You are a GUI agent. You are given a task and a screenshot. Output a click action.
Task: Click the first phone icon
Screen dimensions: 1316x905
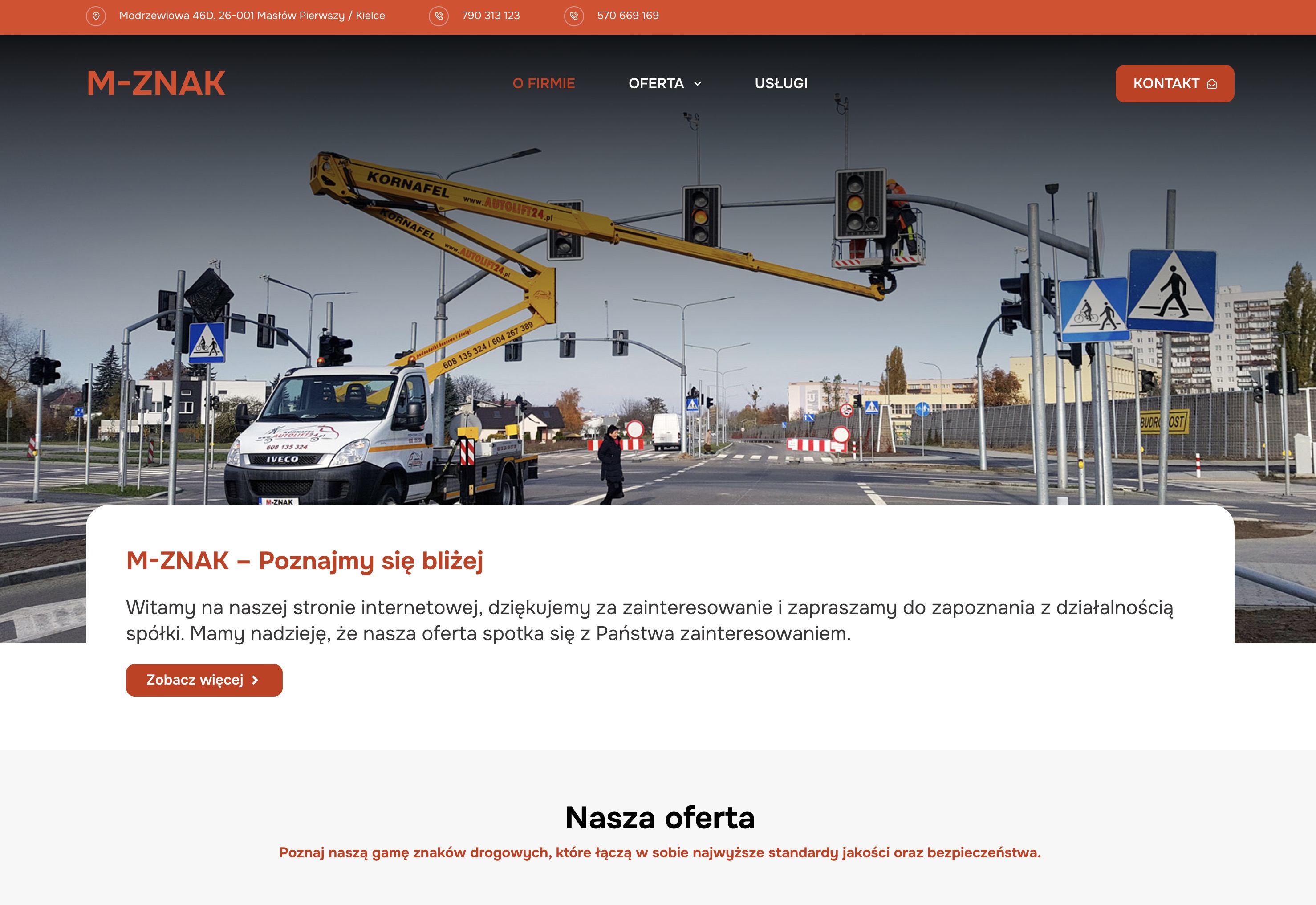point(439,16)
